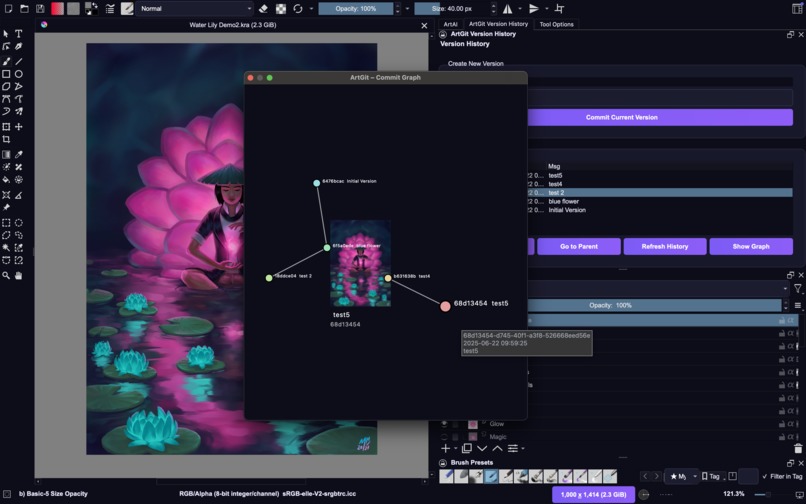Select the Fill bucket tool
The height and width of the screenshot is (504, 806).
(x=6, y=180)
